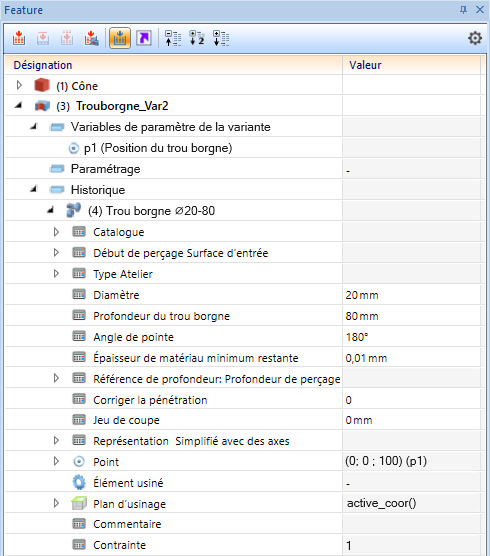Collapse the (3) Trouborgne_Var2 node
The height and width of the screenshot is (556, 490).
click(x=18, y=105)
